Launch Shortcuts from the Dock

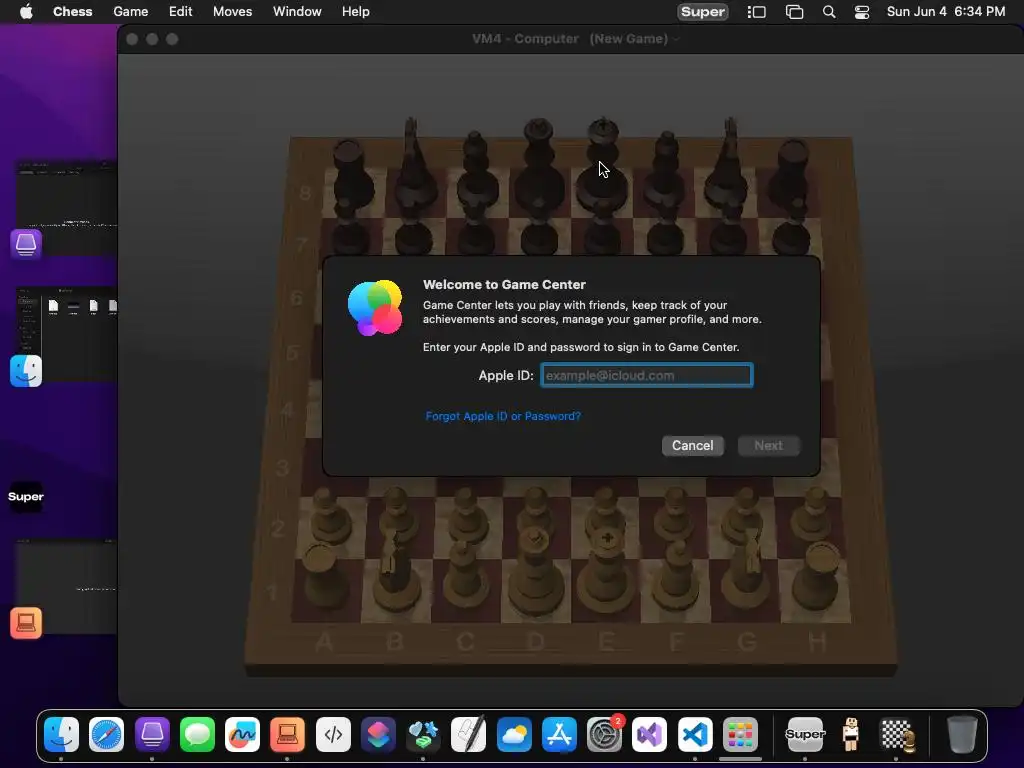pos(378,735)
